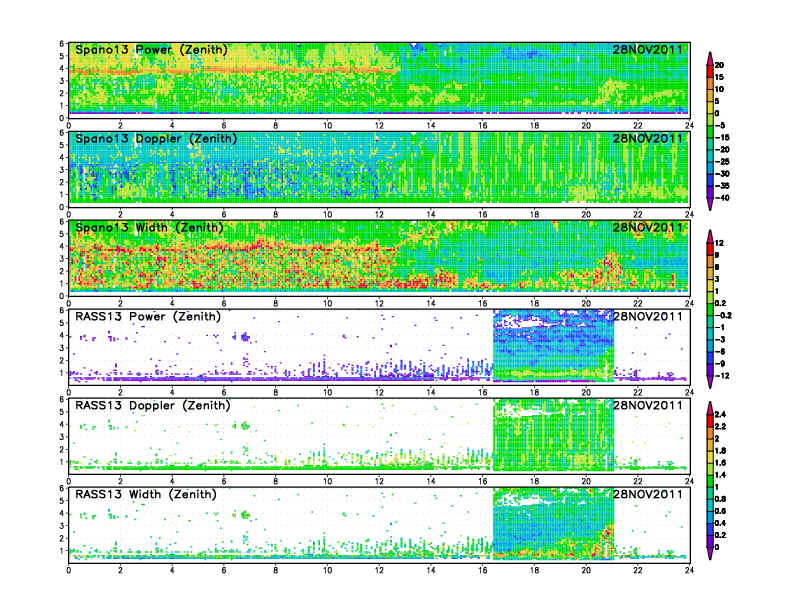Click the "Spano13 Width (Zenith)" panel title
Screen dimensions: 792x612
(149, 228)
